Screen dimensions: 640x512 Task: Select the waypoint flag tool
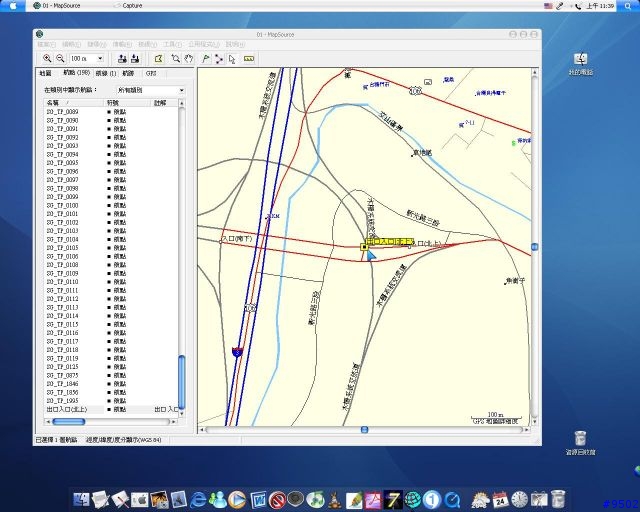(206, 59)
